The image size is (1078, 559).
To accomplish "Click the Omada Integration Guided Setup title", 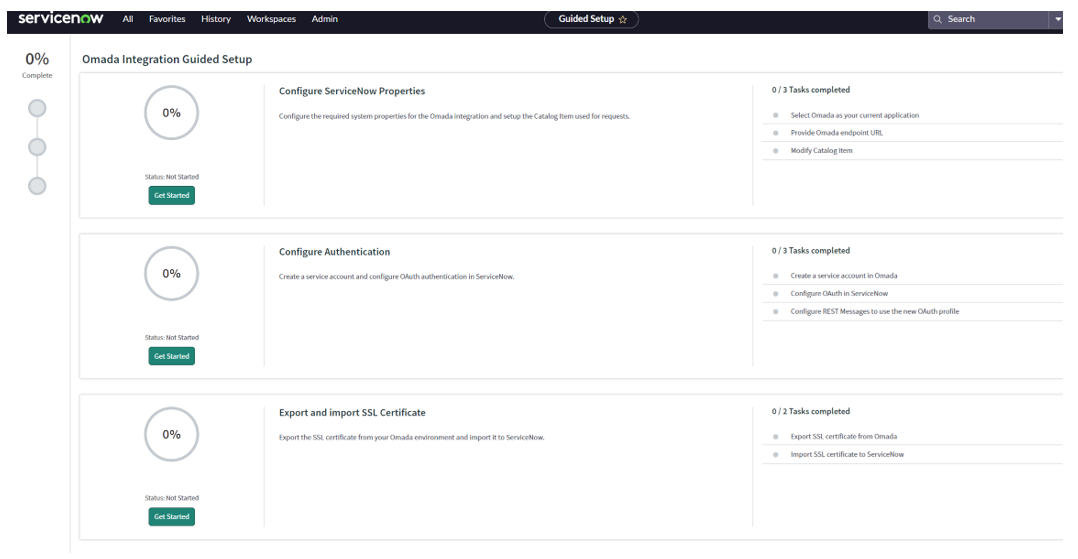I will (x=167, y=59).
